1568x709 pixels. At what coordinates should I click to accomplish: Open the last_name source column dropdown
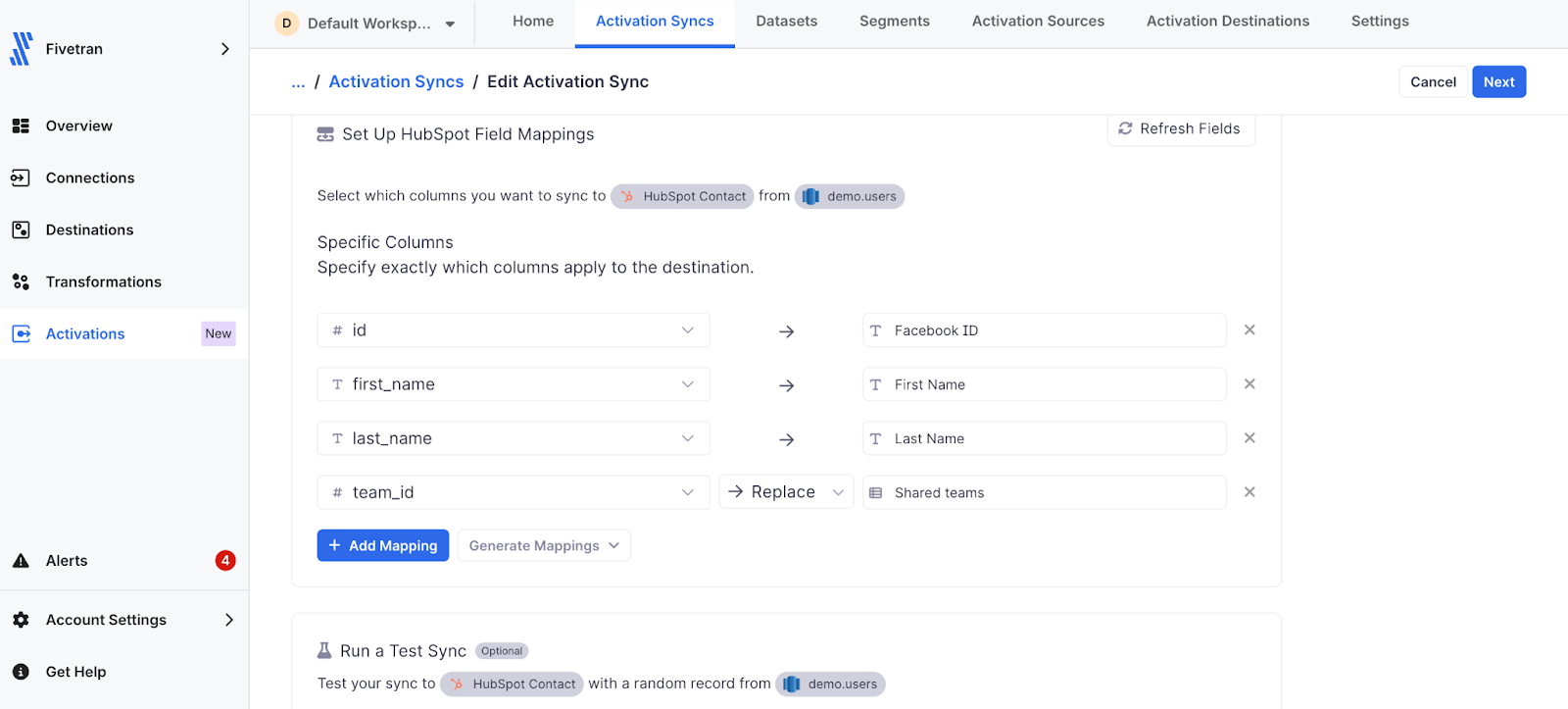[x=514, y=438]
